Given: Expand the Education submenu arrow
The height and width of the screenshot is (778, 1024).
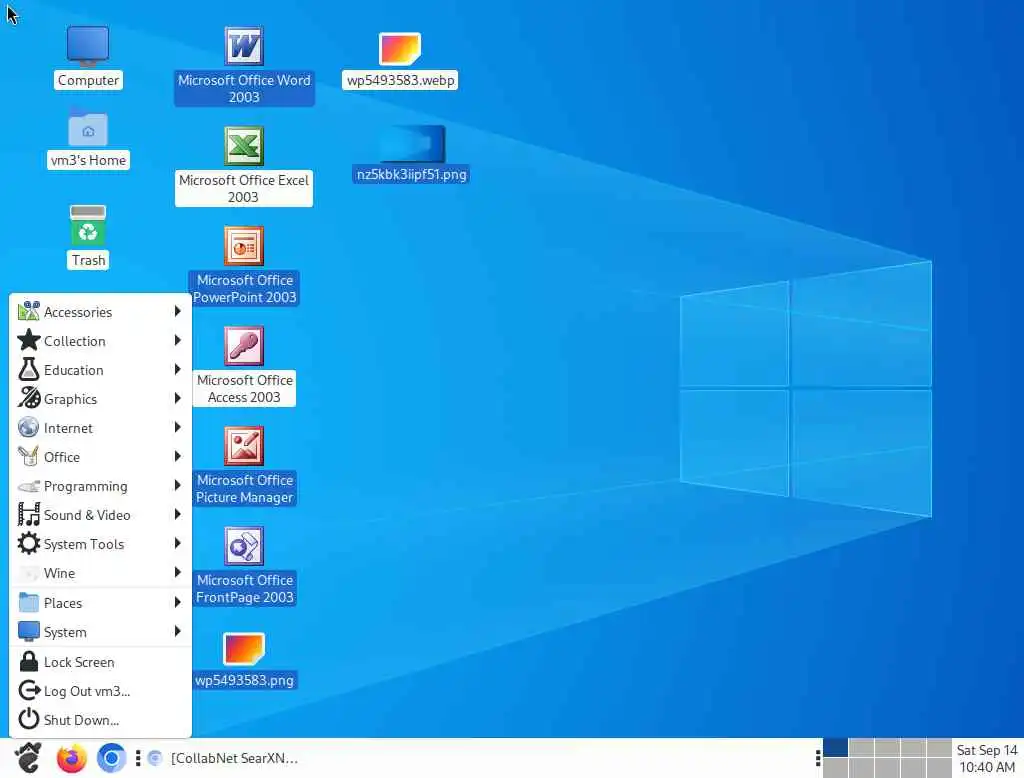Looking at the screenshot, I should point(177,370).
